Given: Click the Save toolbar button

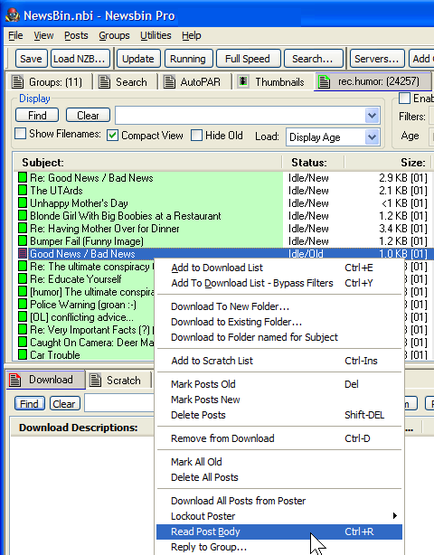Looking at the screenshot, I should (31, 58).
